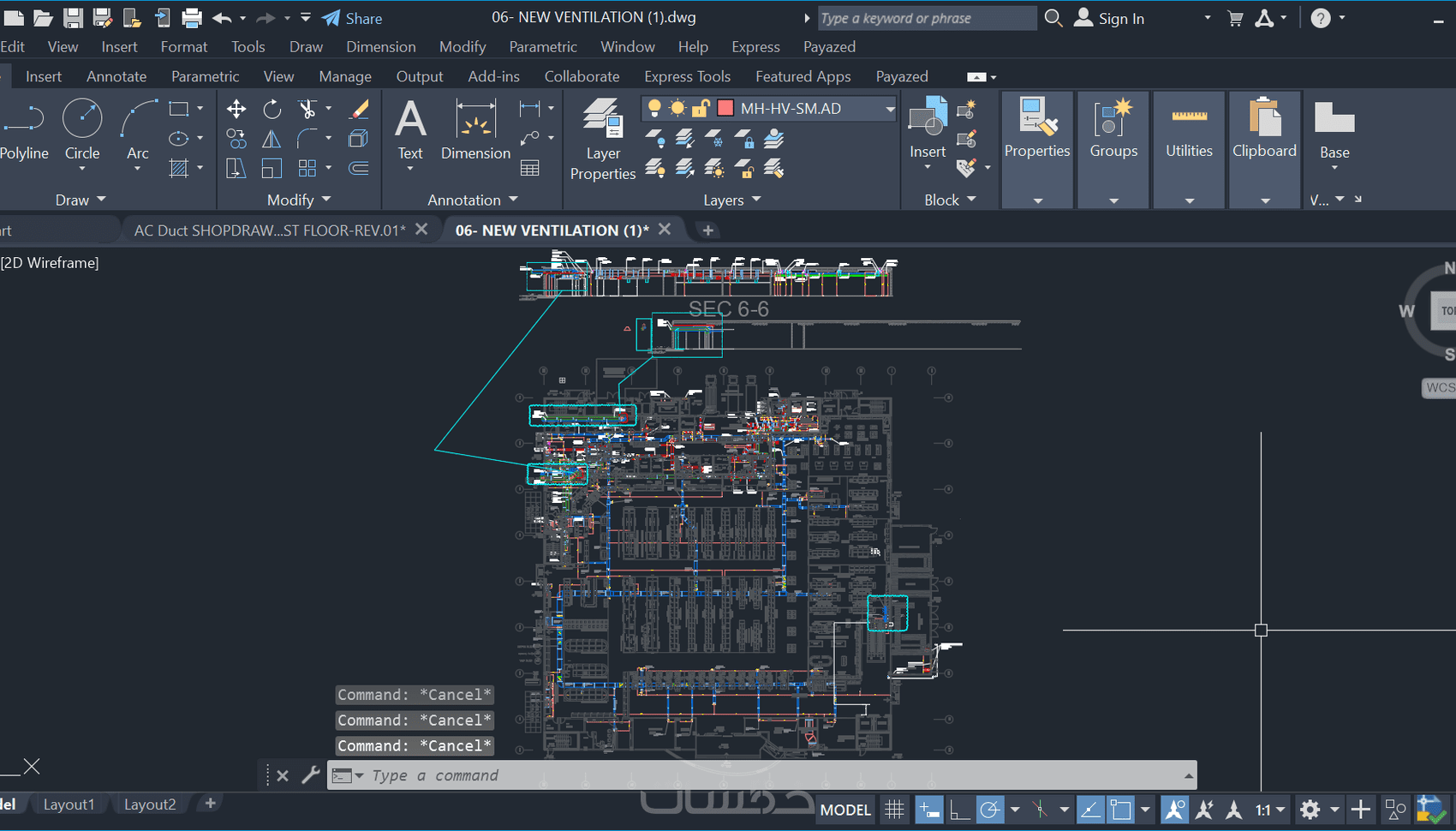This screenshot has width=1456, height=831.
Task: Click the Erase tool icon
Action: click(359, 109)
